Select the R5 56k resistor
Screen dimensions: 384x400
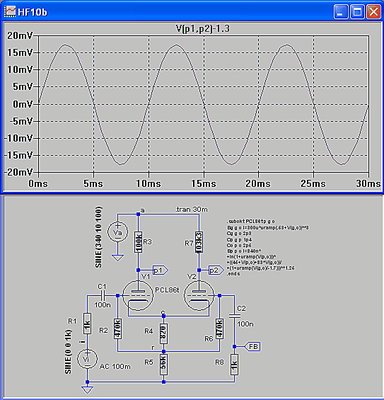tap(163, 365)
